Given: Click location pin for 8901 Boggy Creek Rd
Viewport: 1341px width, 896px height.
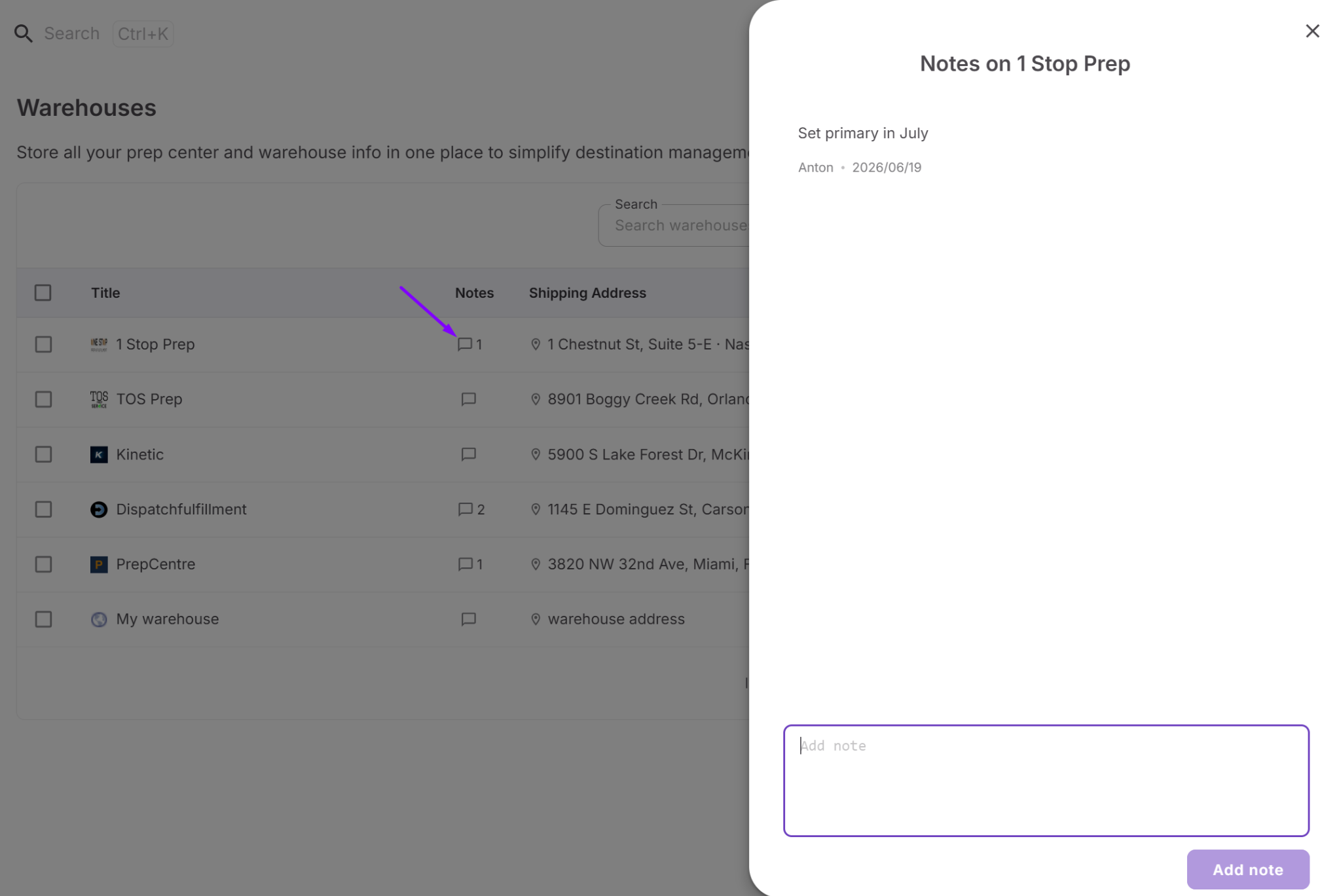Looking at the screenshot, I should [x=536, y=399].
